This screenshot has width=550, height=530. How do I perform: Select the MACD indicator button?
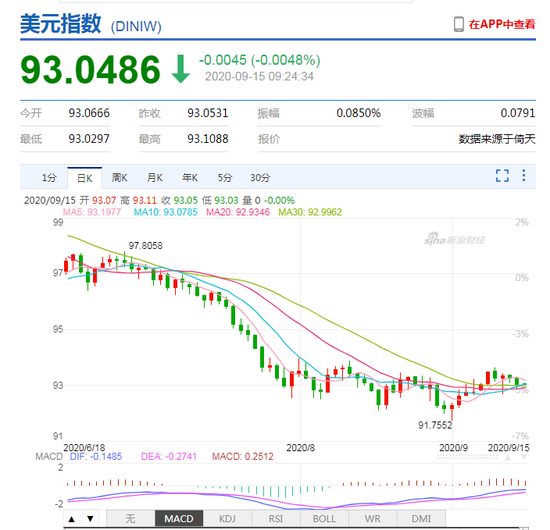pos(179,519)
